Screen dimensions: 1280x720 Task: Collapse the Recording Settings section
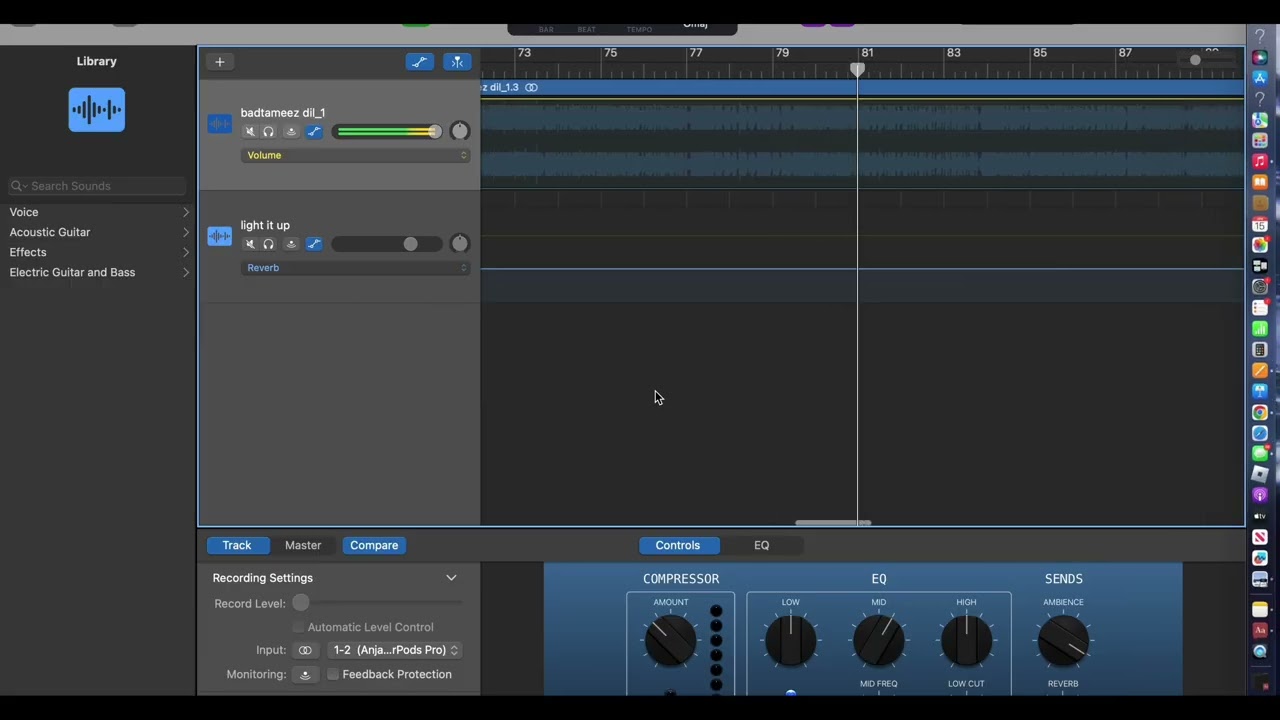coord(451,578)
